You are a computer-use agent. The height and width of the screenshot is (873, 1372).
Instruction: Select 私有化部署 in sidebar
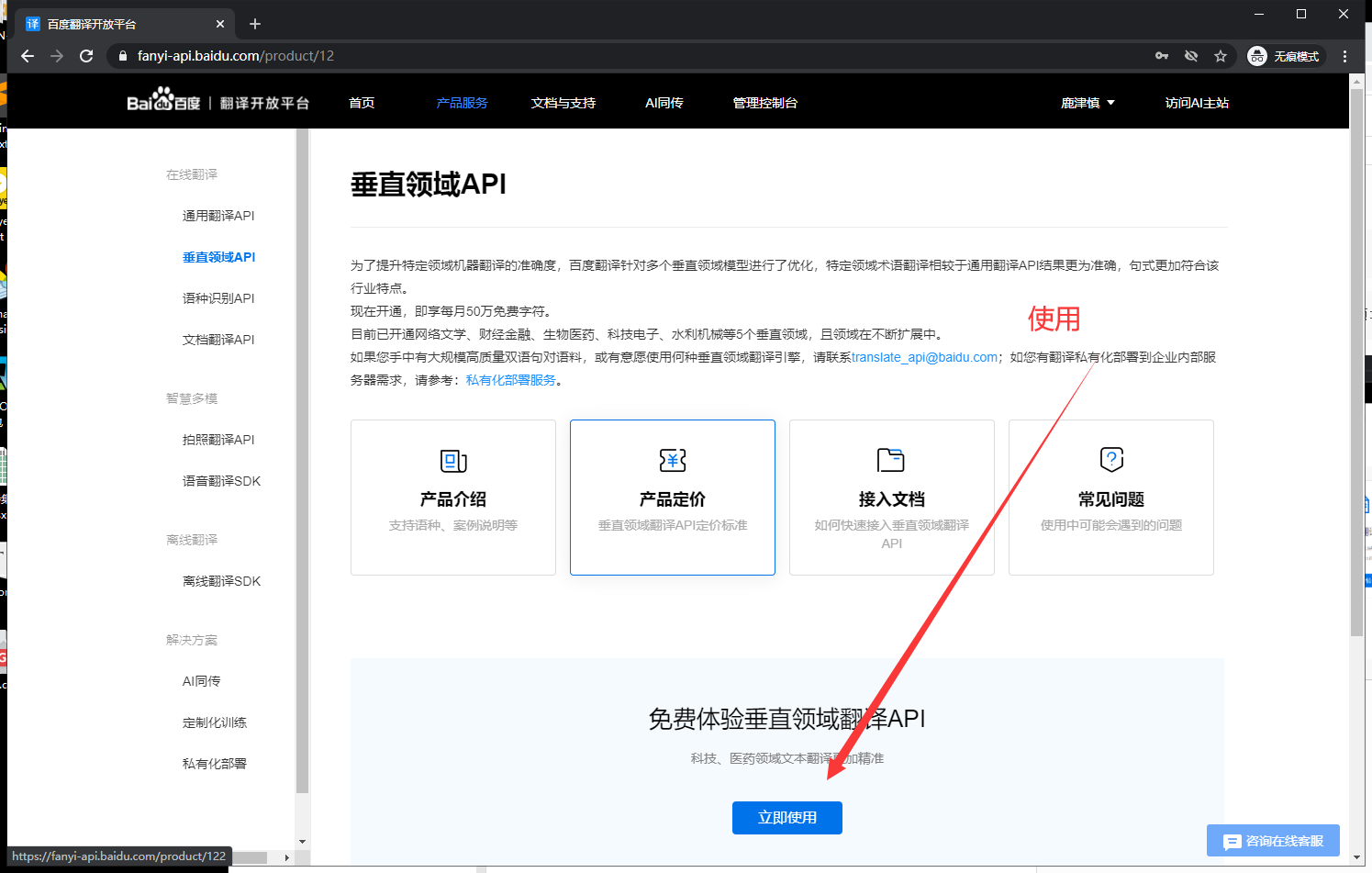coord(214,764)
